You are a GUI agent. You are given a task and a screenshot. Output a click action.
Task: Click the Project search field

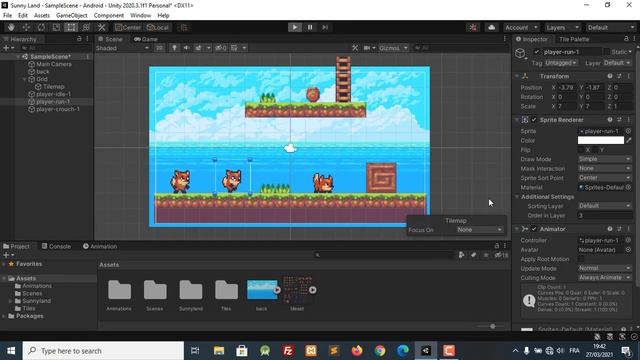(384, 255)
